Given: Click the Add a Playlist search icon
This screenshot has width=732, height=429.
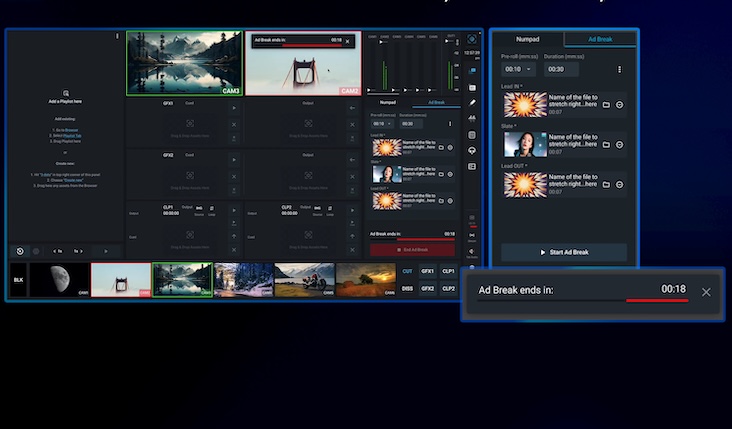Looking at the screenshot, I should [x=65, y=93].
